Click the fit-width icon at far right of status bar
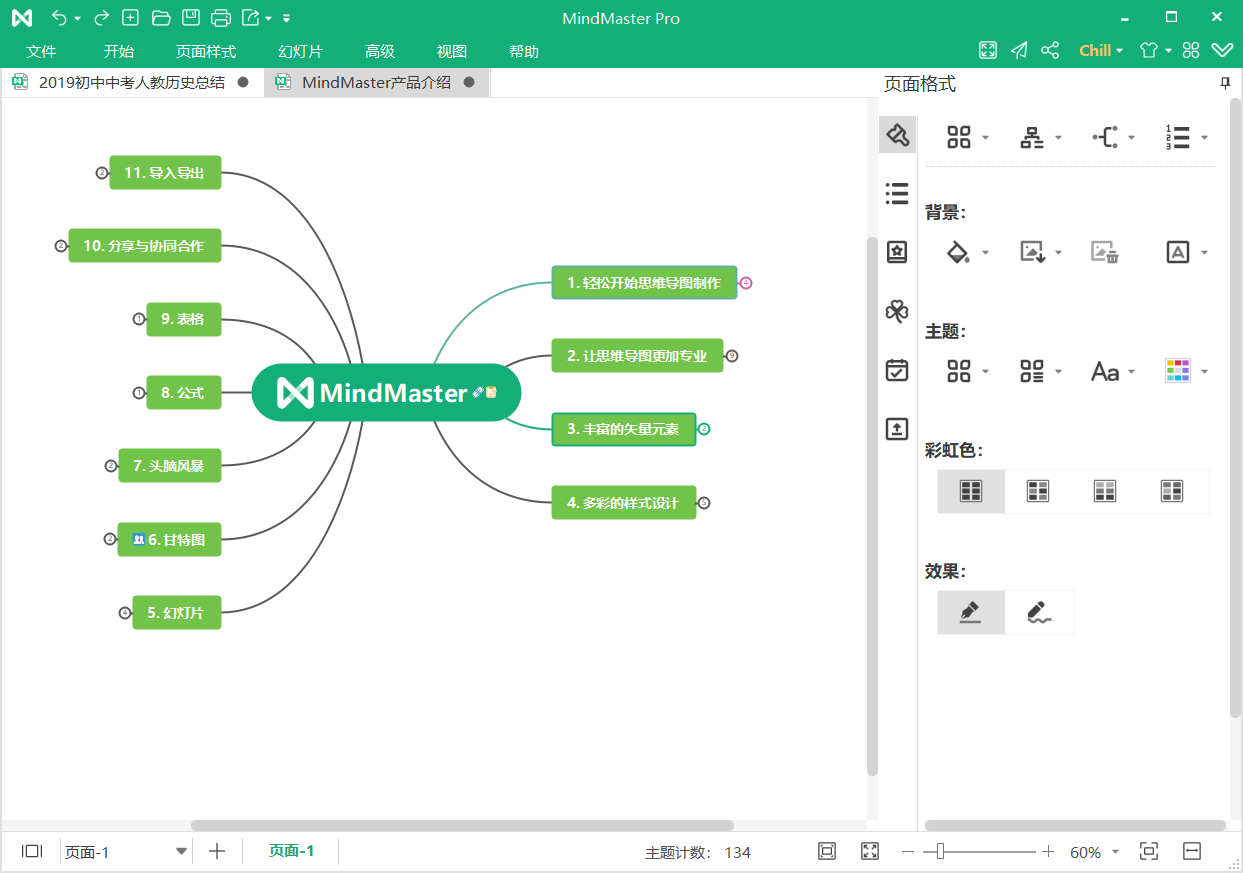Image resolution: width=1243 pixels, height=873 pixels. tap(1192, 851)
